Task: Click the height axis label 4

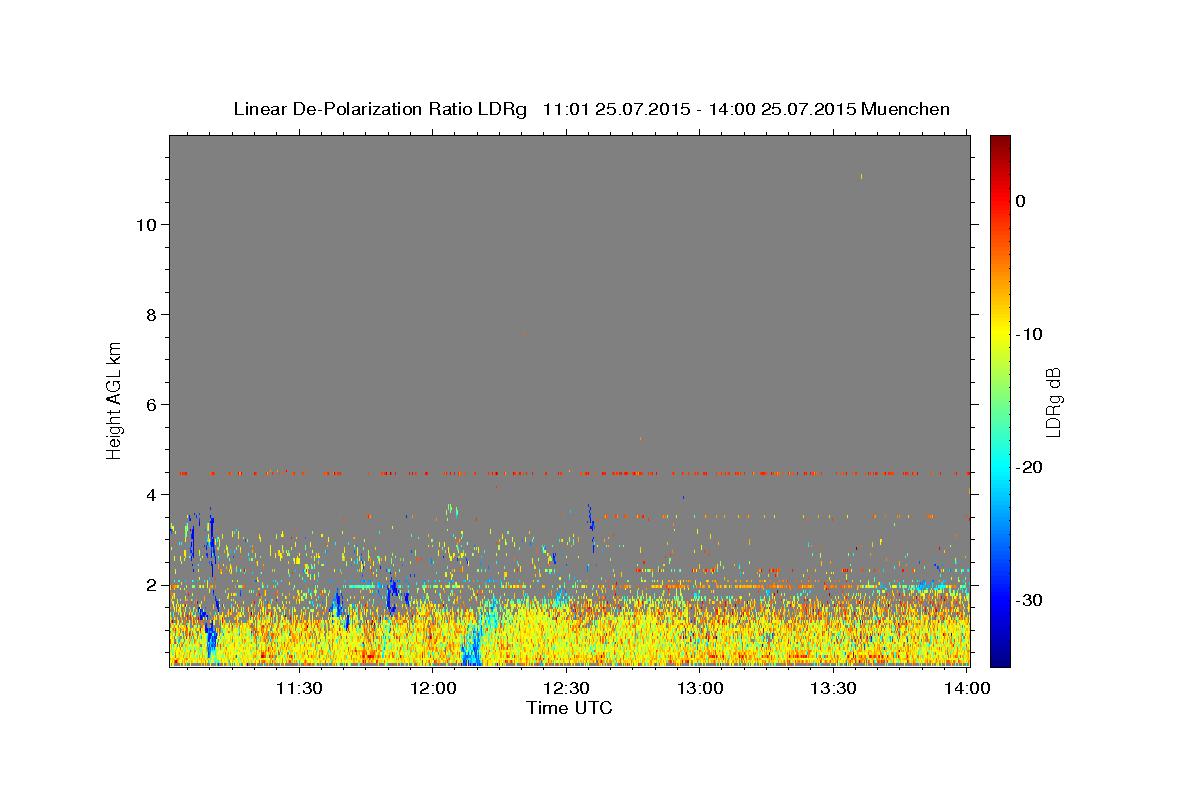Action: coord(149,495)
